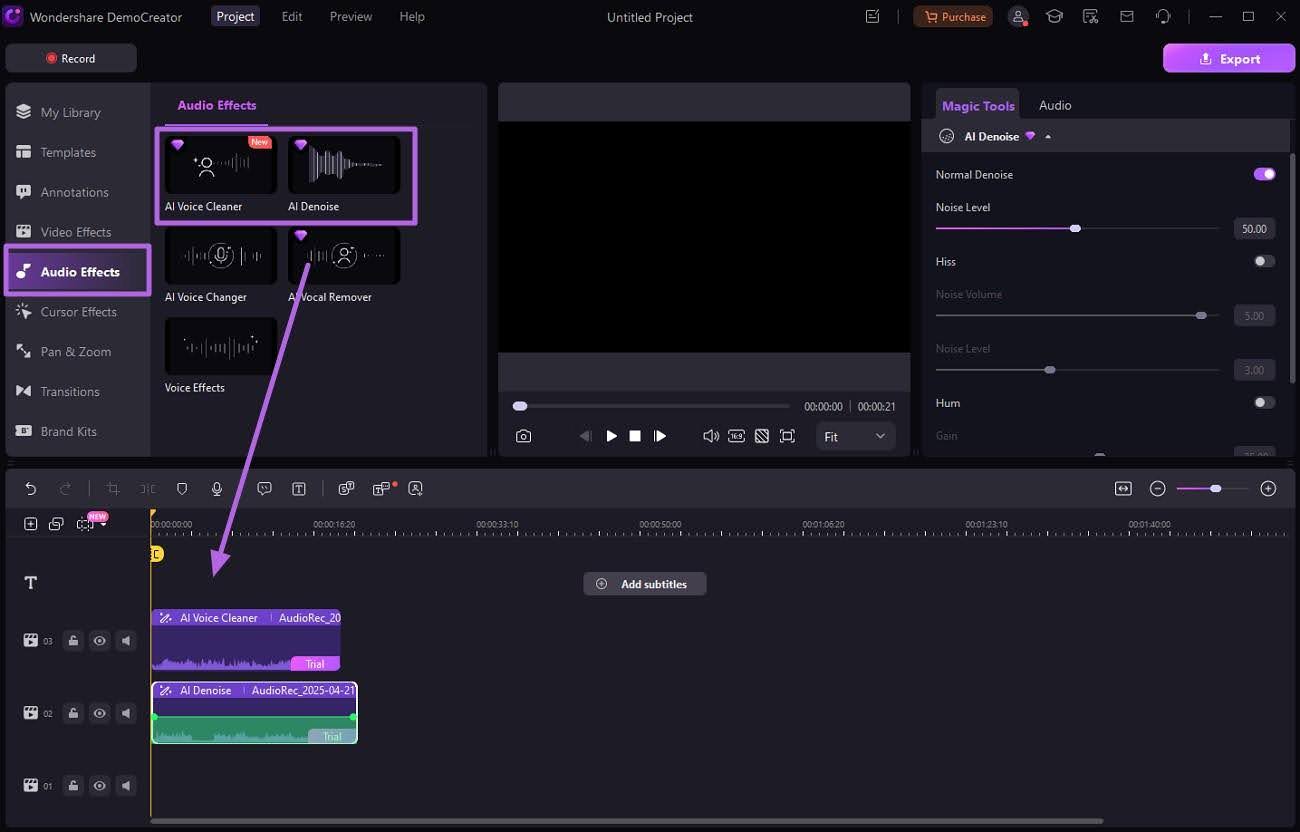Lock track 02

[x=73, y=713]
